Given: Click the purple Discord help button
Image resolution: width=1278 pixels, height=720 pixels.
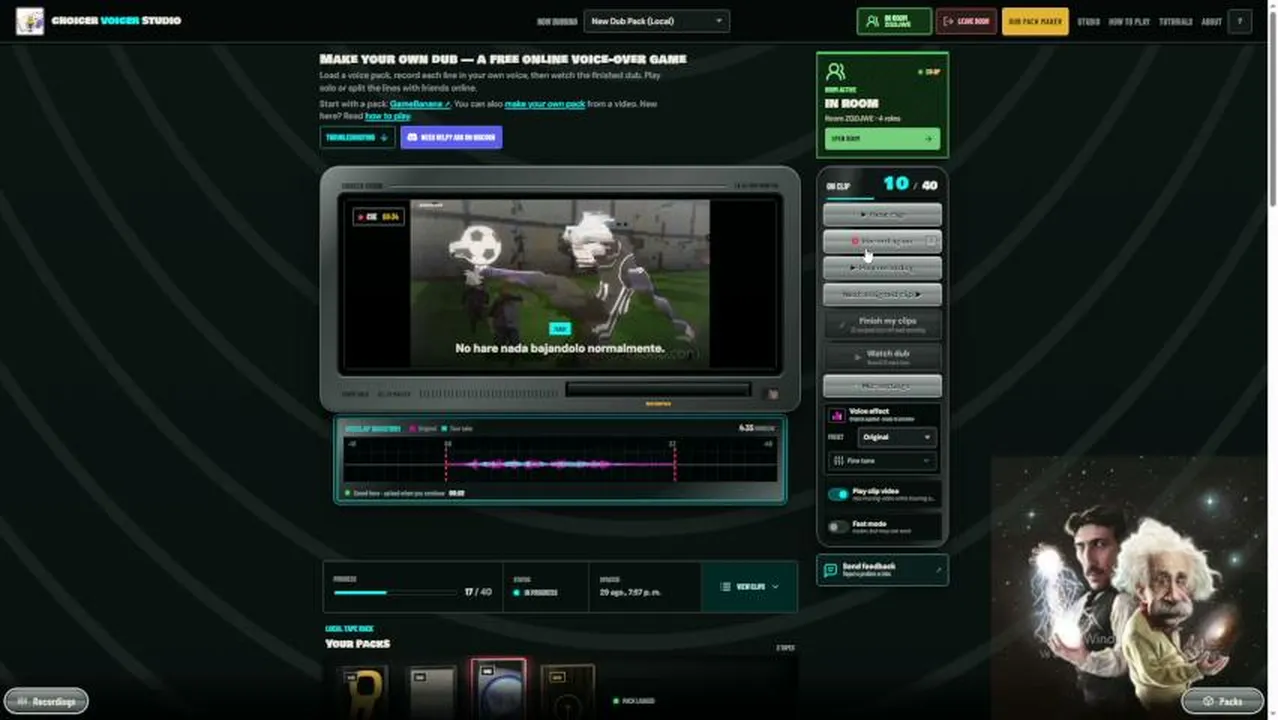Looking at the screenshot, I should click(451, 137).
